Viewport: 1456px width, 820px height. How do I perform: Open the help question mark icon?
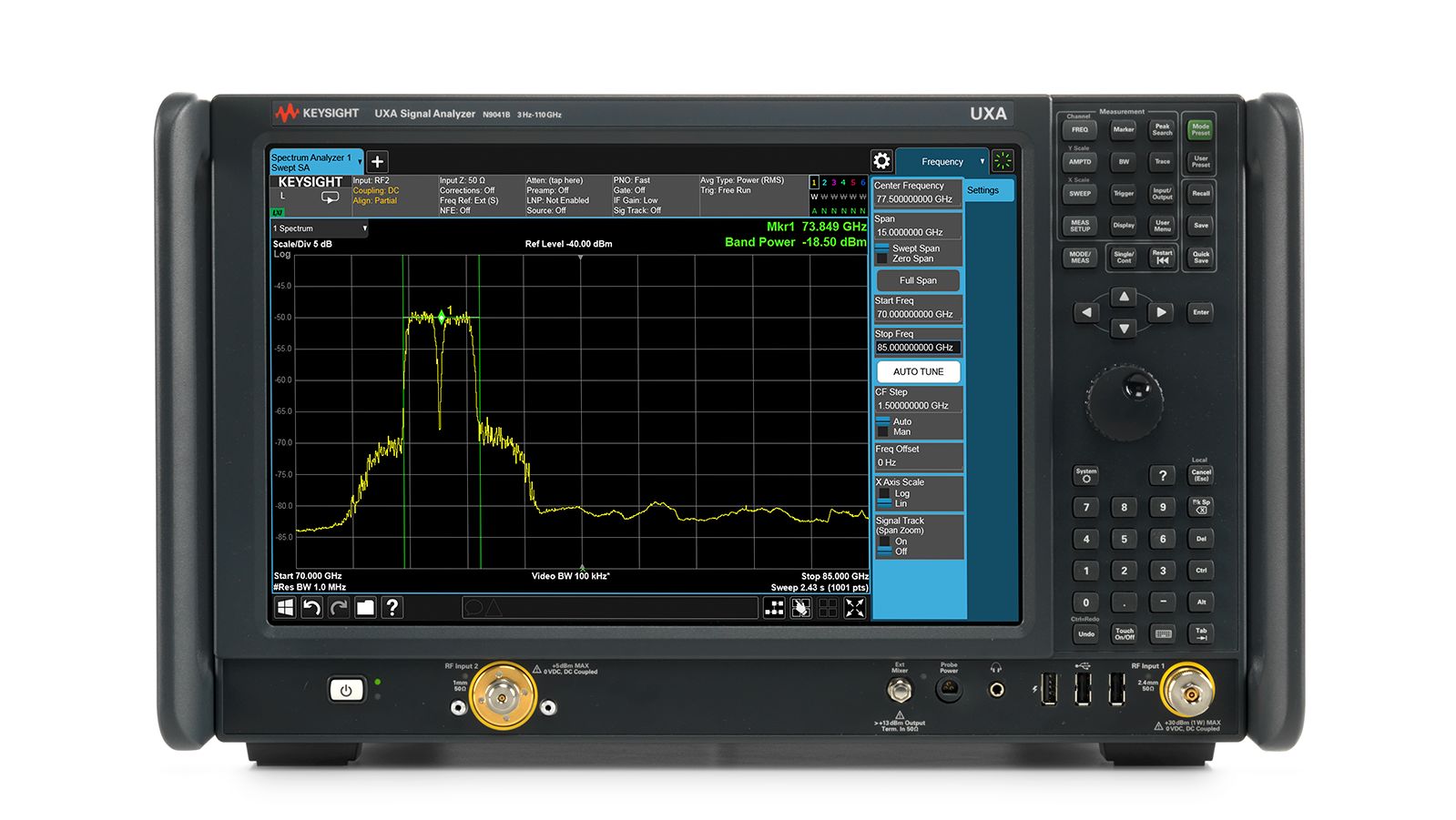coord(392,608)
